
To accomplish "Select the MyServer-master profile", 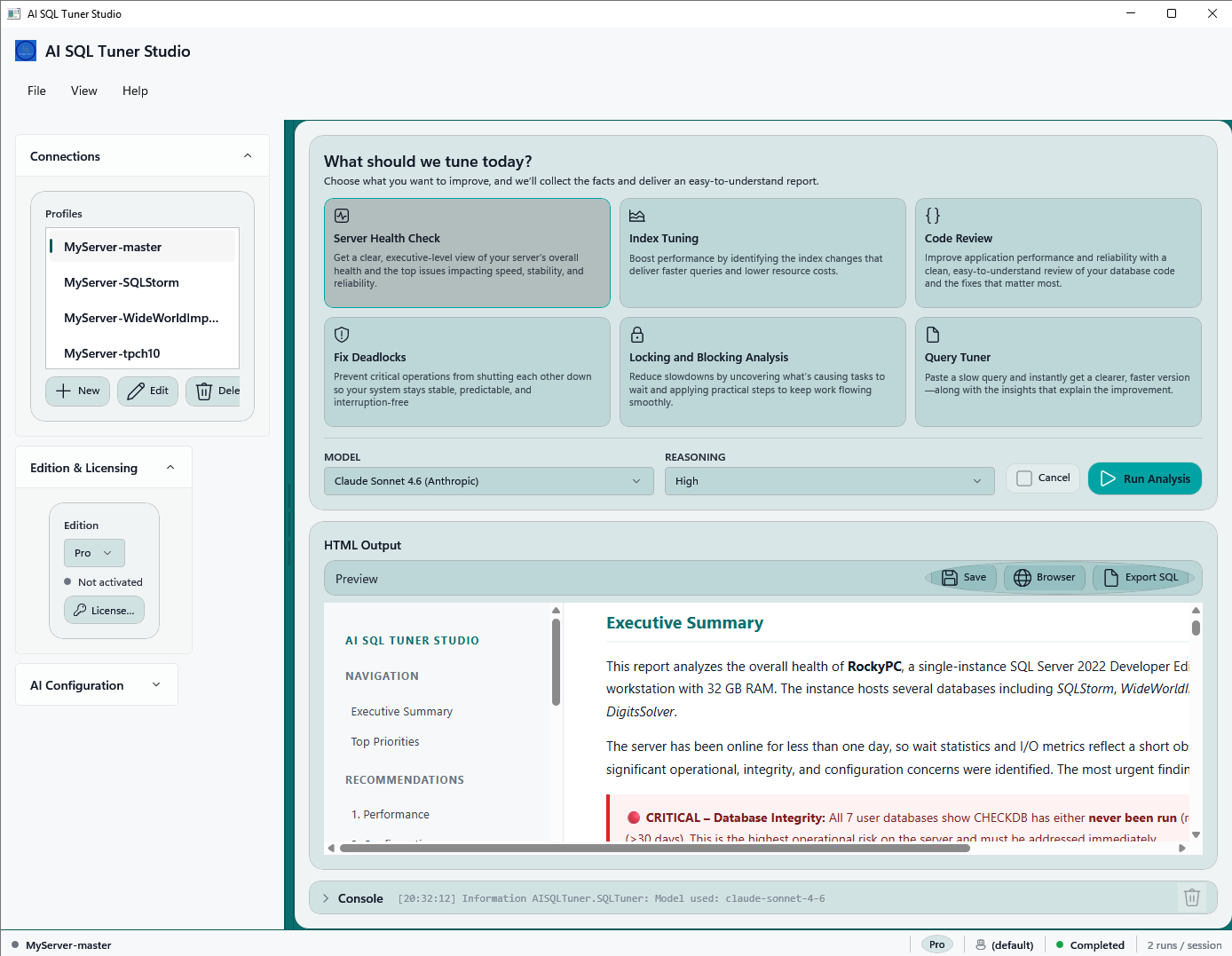I will (142, 247).
